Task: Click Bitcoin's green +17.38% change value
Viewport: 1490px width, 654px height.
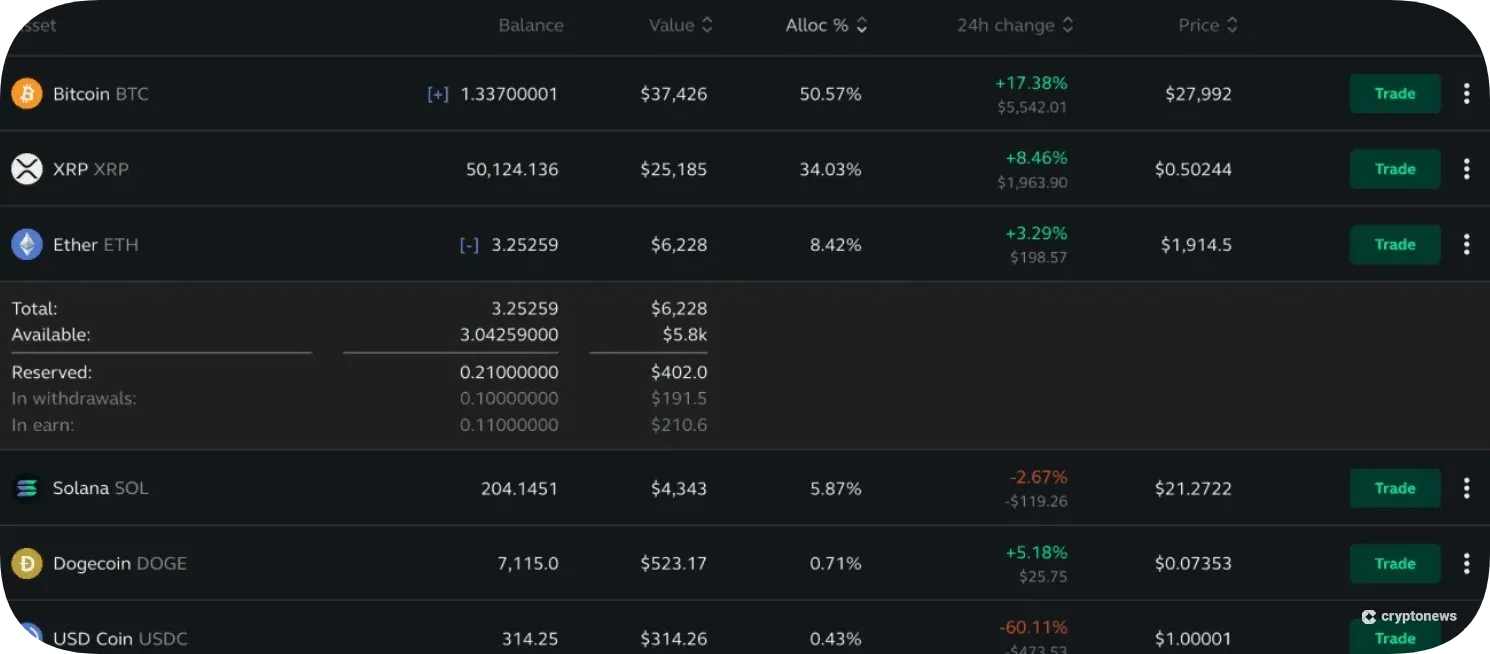Action: click(1031, 83)
